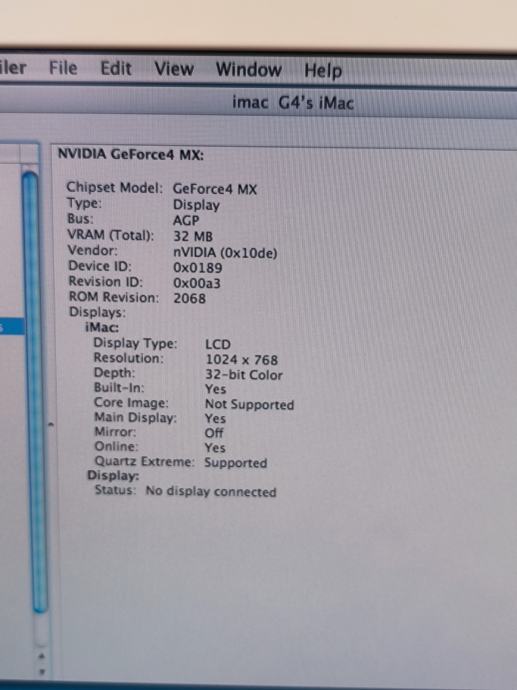517x690 pixels.
Task: Click the pane divider handle
Action: [51, 425]
